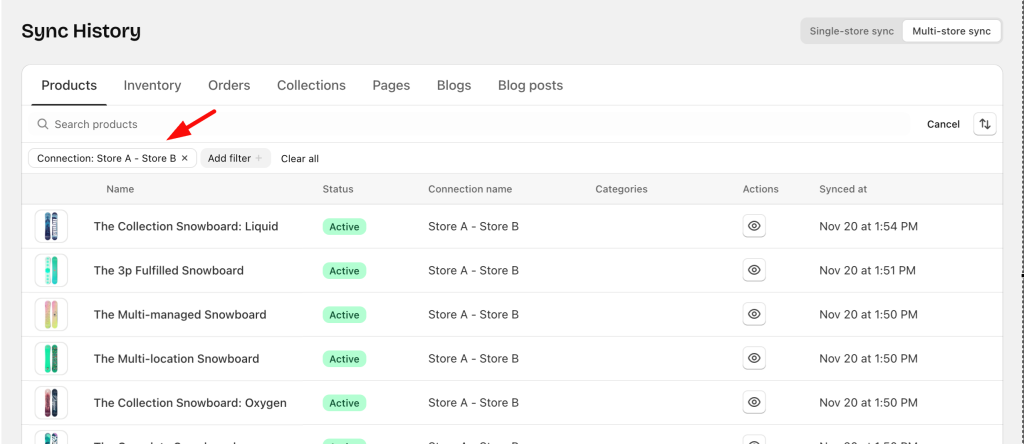The image size is (1024, 444).
Task: Click the sort arrows icon button
Action: pos(985,124)
